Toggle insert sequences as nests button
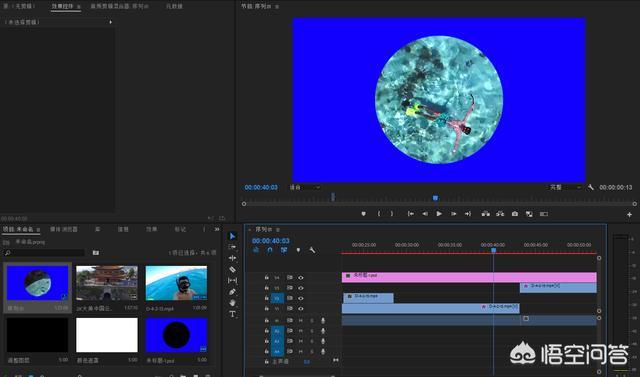The height and width of the screenshot is (377, 640). (x=256, y=250)
